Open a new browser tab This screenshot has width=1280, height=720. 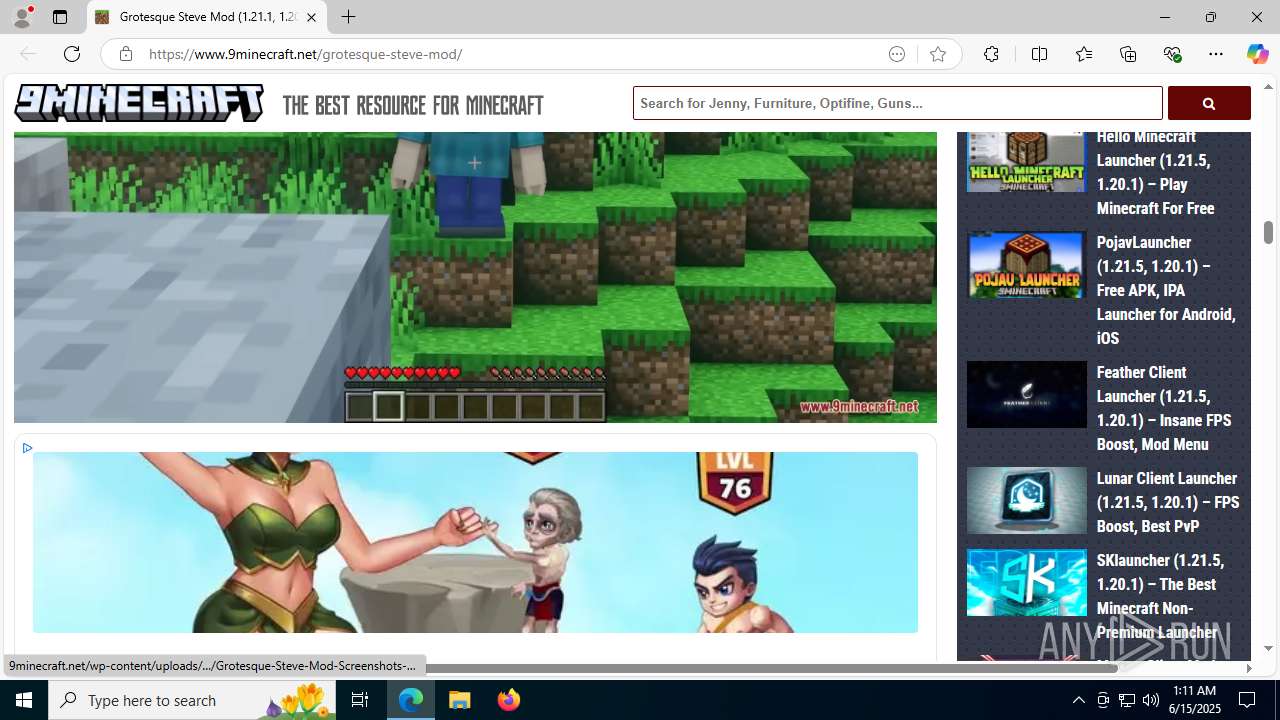point(348,17)
